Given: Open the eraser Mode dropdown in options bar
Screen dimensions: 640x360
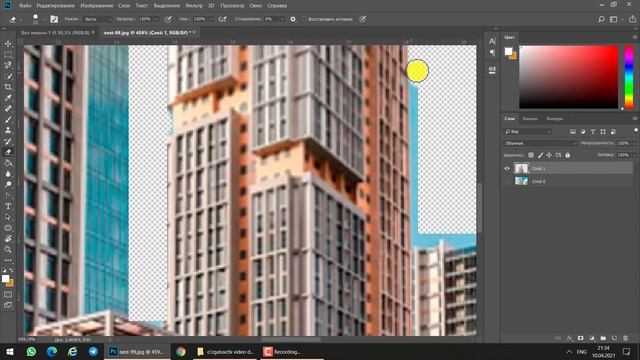Looking at the screenshot, I should point(97,19).
